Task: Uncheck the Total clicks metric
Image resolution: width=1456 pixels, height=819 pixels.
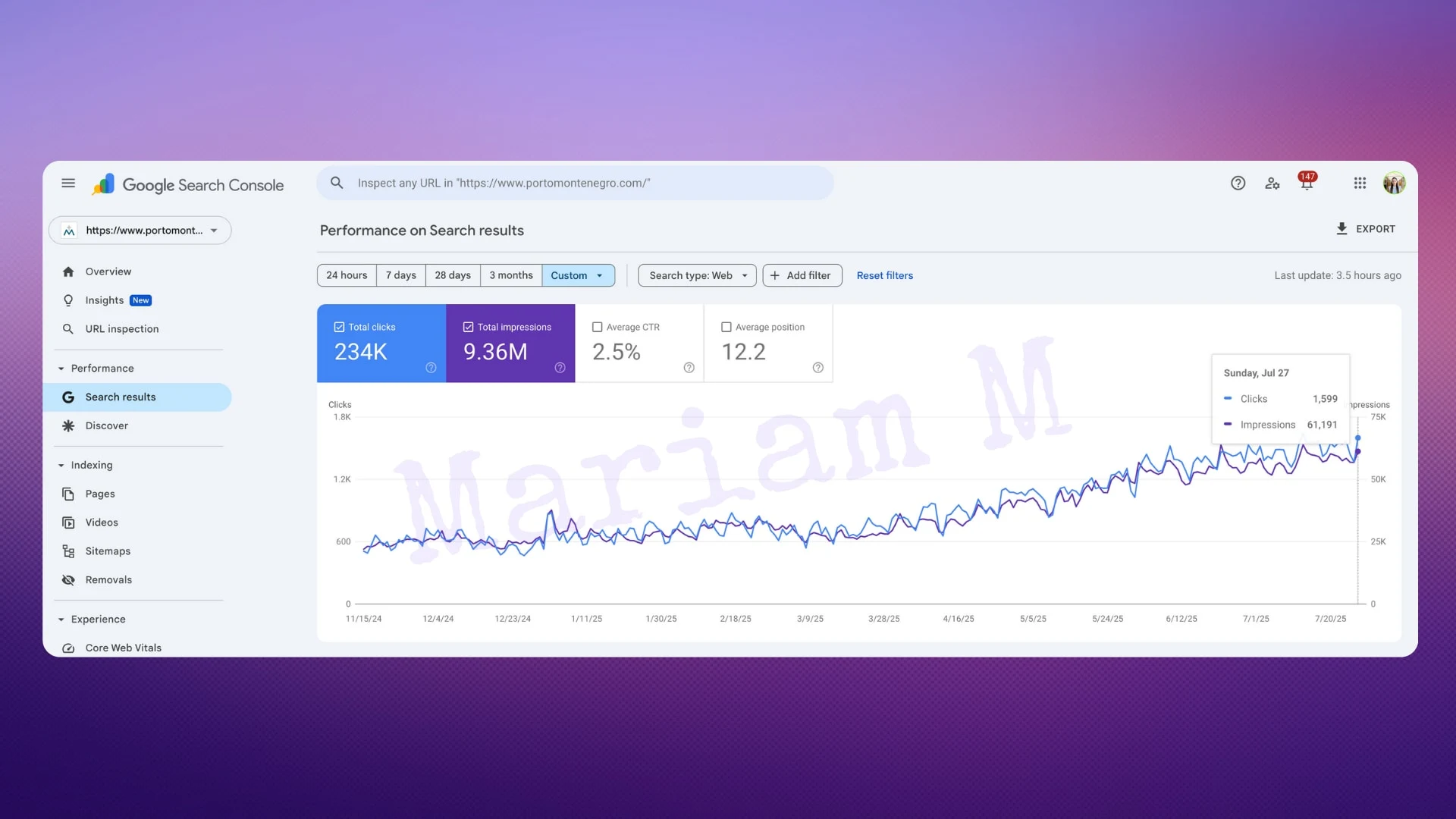Action: click(x=340, y=326)
